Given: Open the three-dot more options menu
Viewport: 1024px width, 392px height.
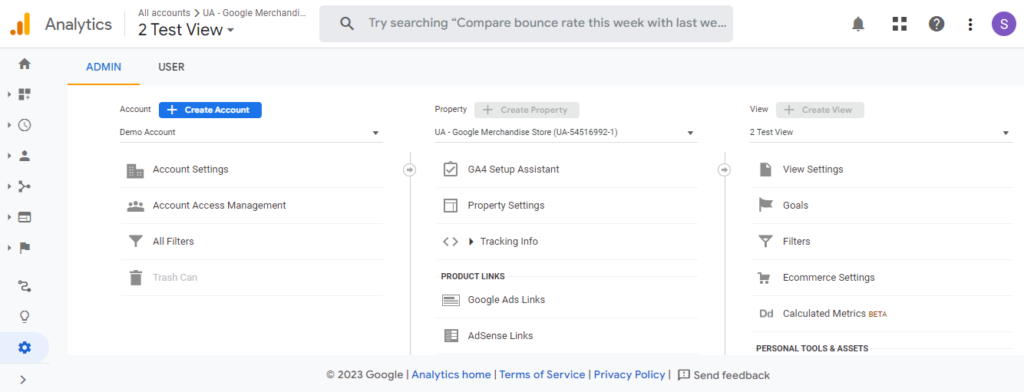Looking at the screenshot, I should (x=970, y=24).
